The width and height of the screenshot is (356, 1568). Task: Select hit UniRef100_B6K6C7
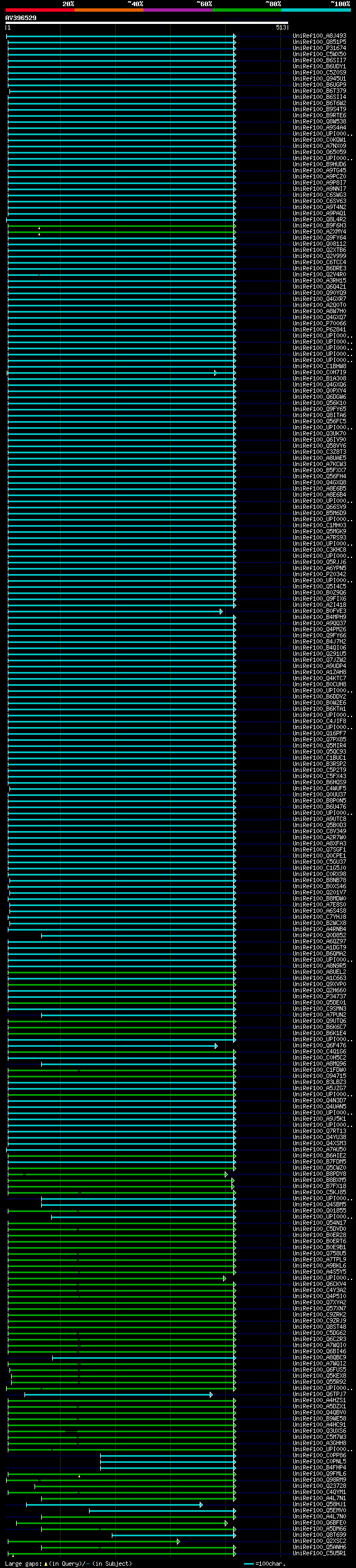coord(319,1027)
